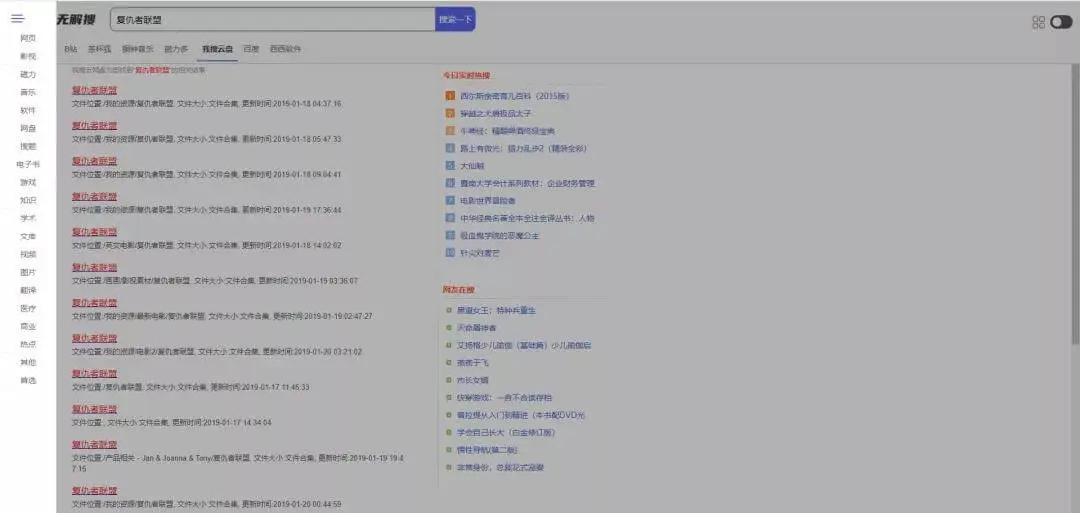Switch to the 我搜云盘 tab
Image resolution: width=1080 pixels, height=513 pixels.
[218, 49]
